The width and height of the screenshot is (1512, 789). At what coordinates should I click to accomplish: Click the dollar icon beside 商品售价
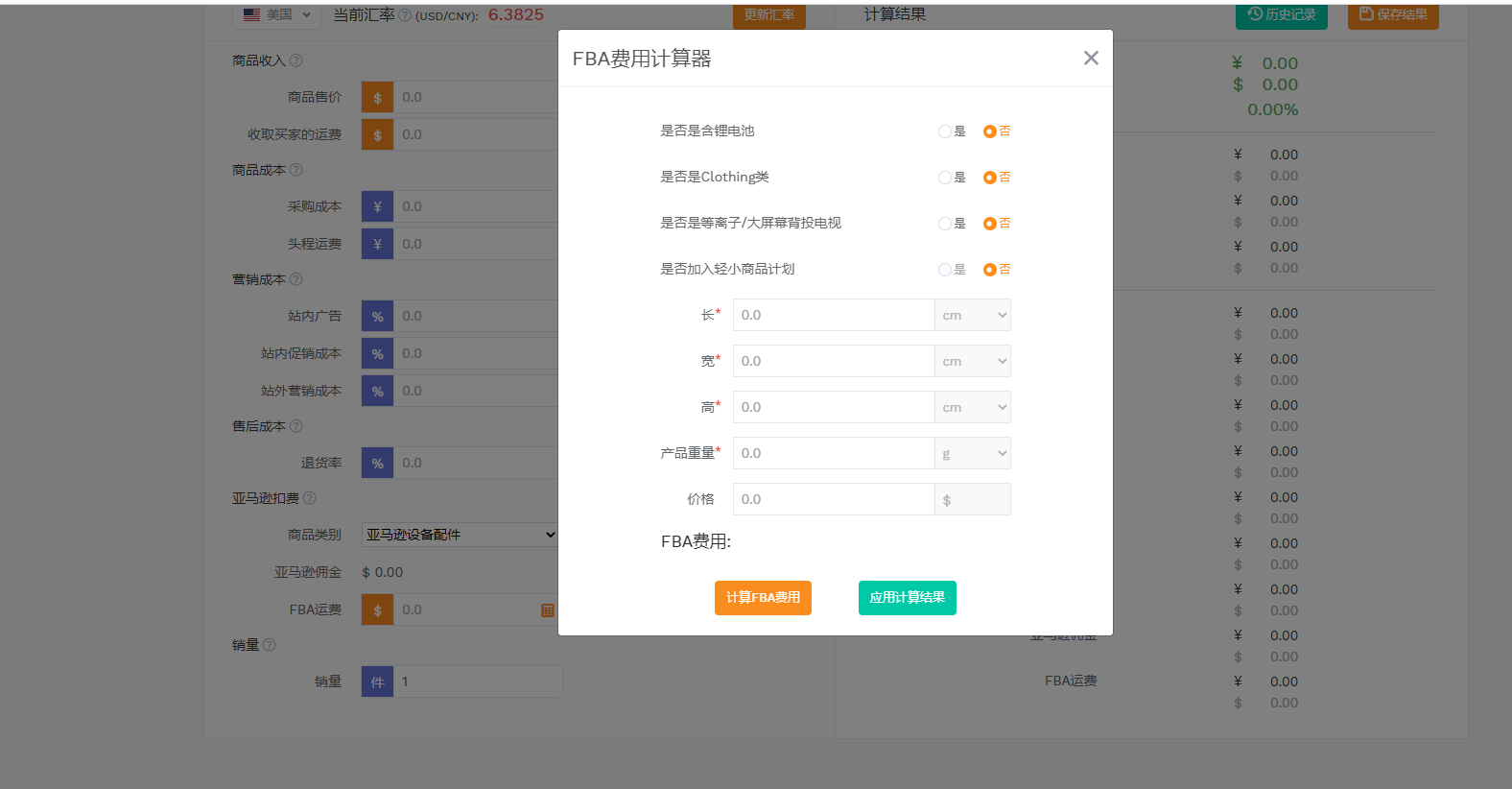[x=377, y=97]
